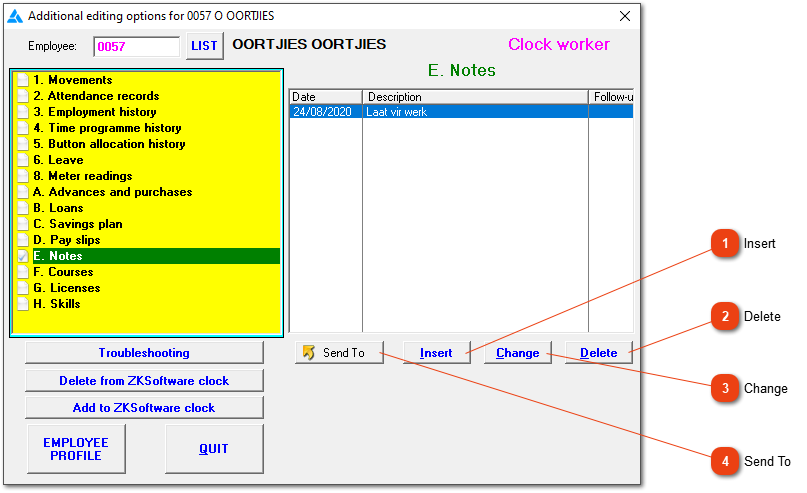
Task: Click the page icon beside H. Skills
Action: pyautogui.click(x=23, y=304)
